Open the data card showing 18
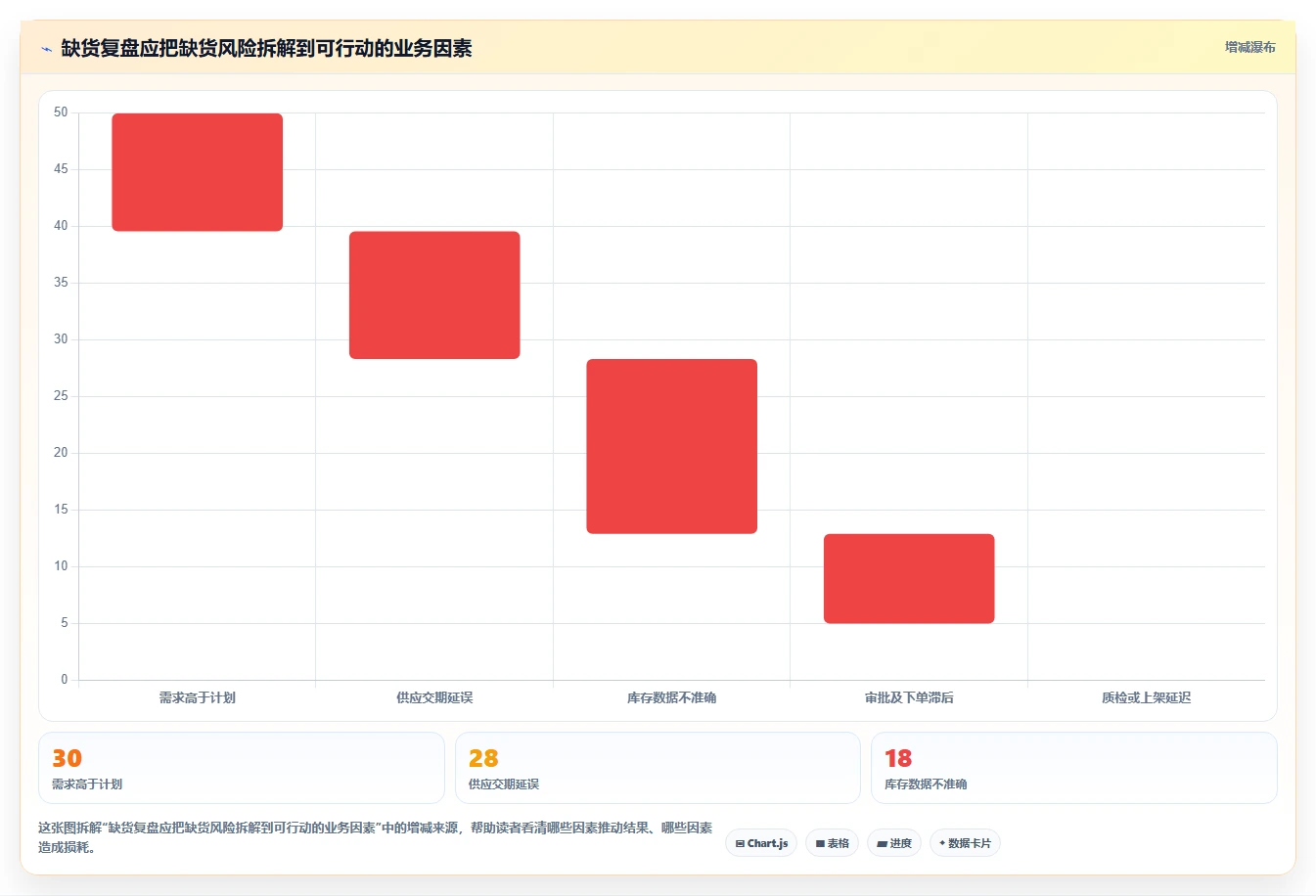 pos(1074,768)
